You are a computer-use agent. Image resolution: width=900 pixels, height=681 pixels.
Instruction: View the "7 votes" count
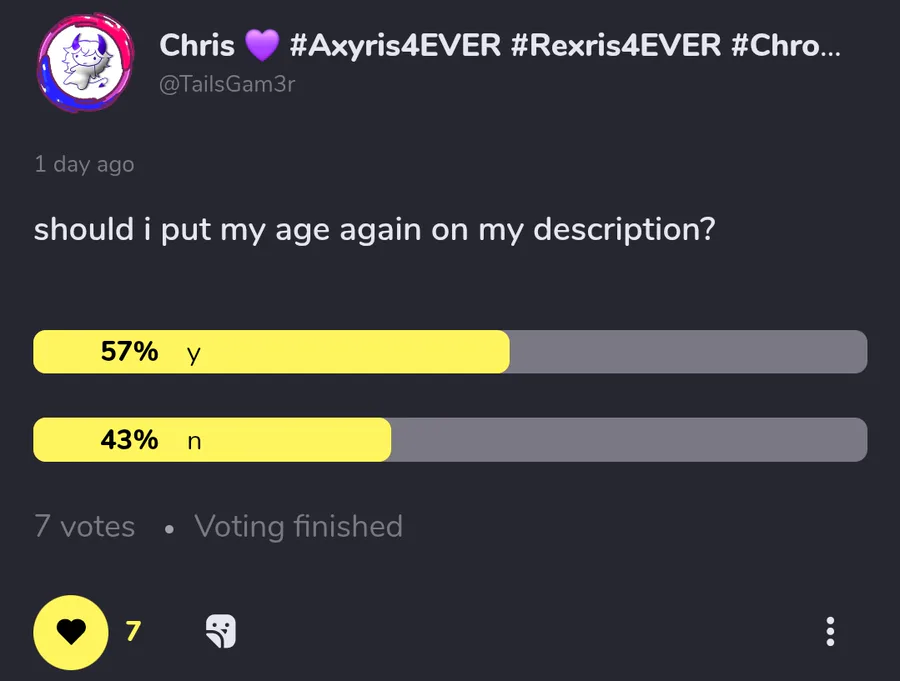[x=85, y=526]
